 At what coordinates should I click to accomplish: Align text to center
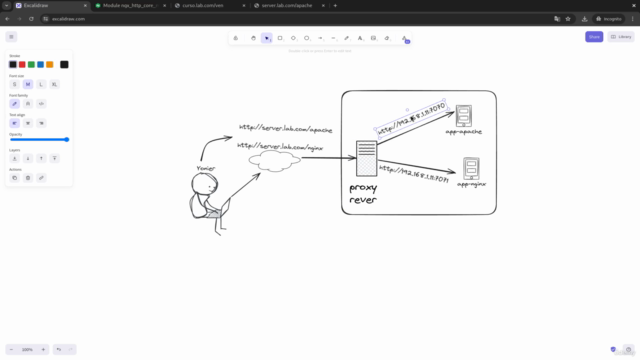tap(28, 123)
